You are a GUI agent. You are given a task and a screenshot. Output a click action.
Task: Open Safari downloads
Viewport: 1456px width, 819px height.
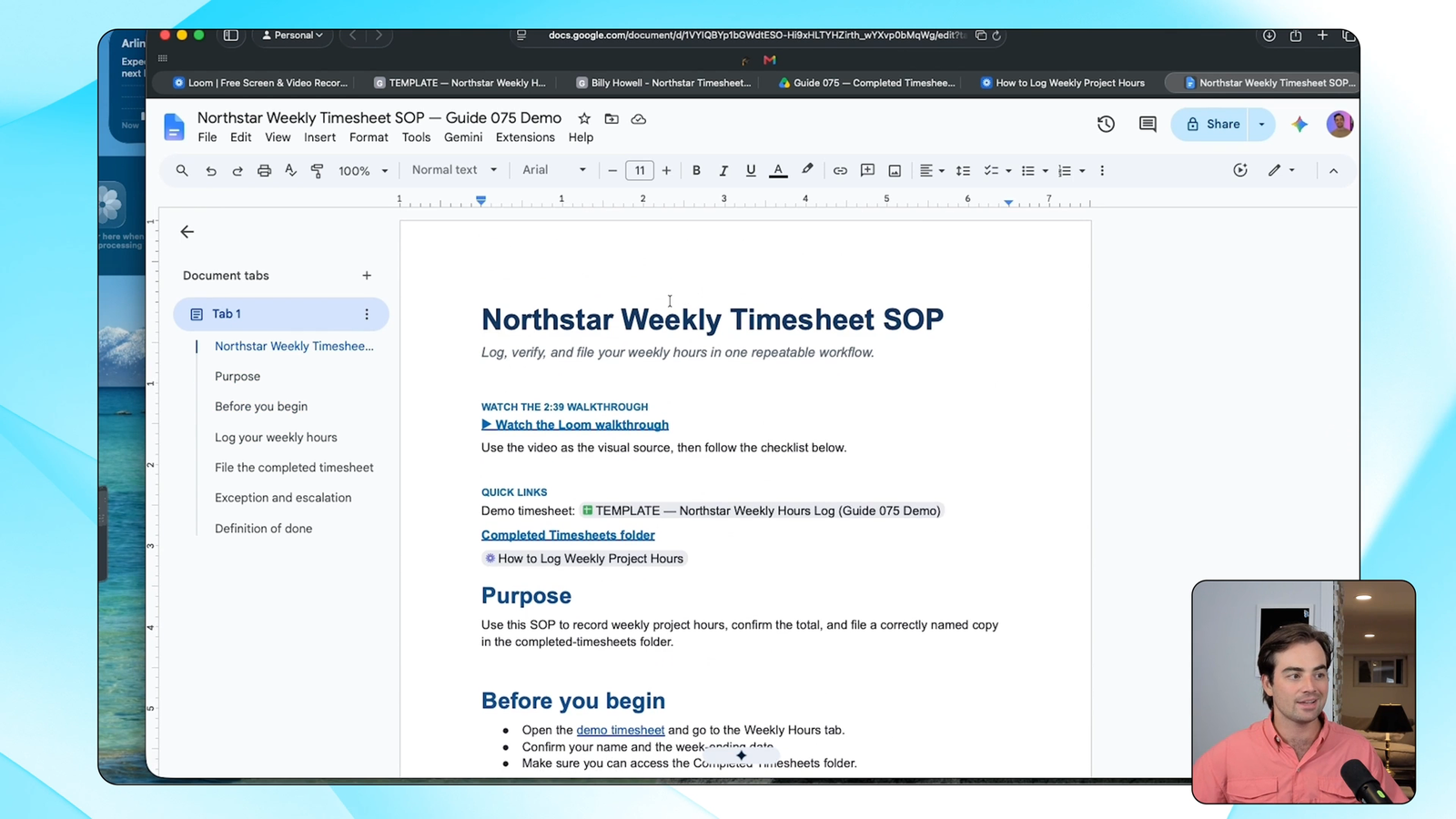1269,35
